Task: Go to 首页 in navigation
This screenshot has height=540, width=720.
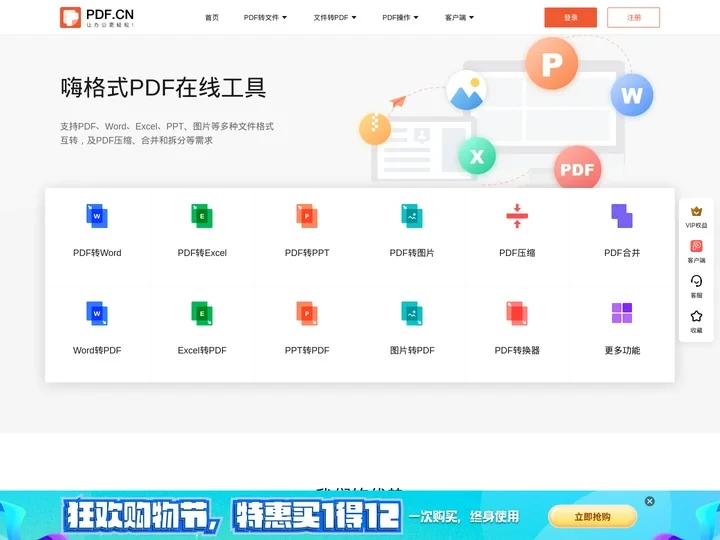Action: [x=212, y=17]
